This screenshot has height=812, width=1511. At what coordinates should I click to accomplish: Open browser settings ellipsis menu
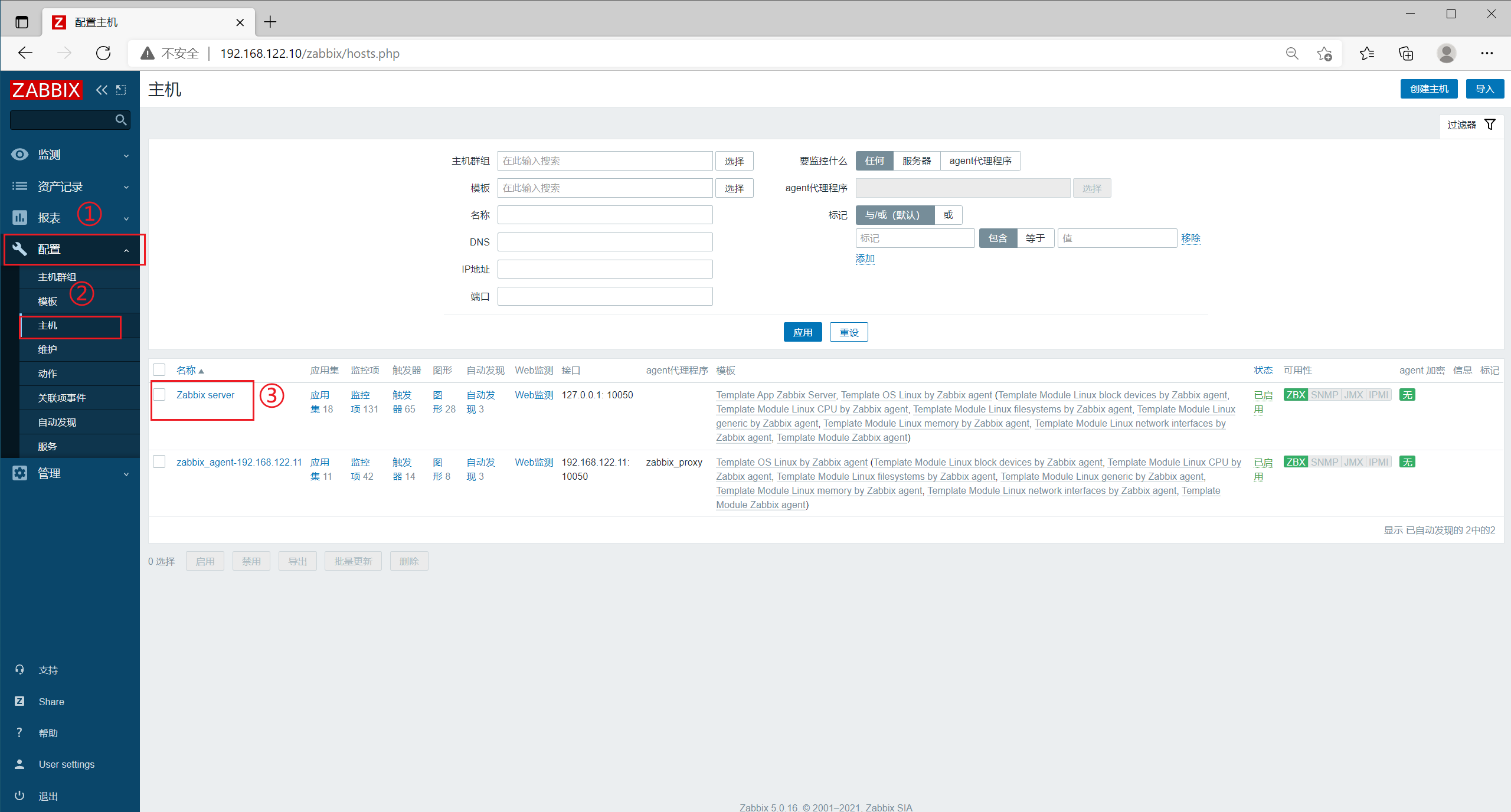pos(1487,54)
